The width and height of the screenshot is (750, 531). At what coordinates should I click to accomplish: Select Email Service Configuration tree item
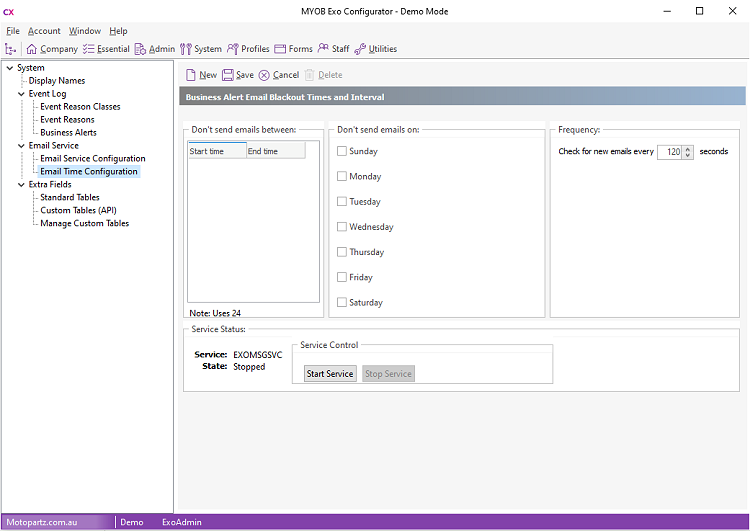(93, 158)
